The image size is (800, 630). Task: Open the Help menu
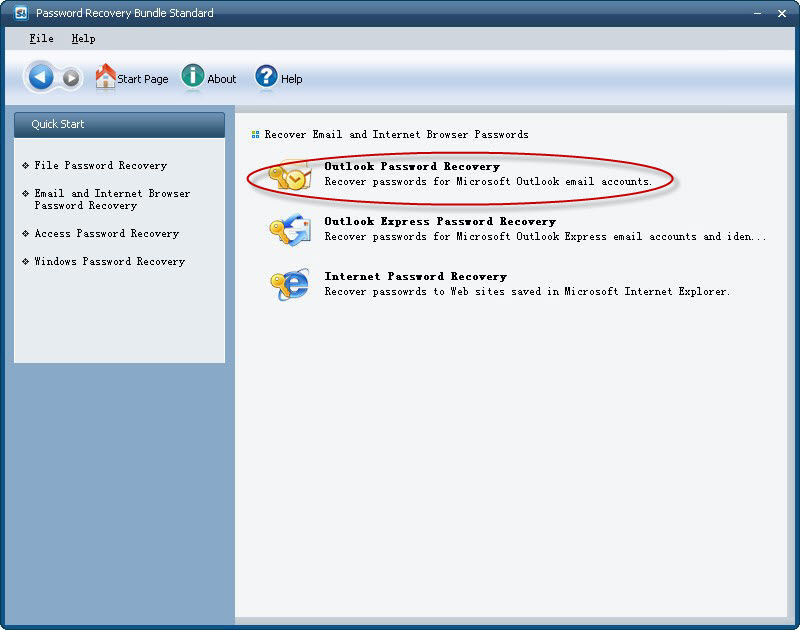pos(84,38)
